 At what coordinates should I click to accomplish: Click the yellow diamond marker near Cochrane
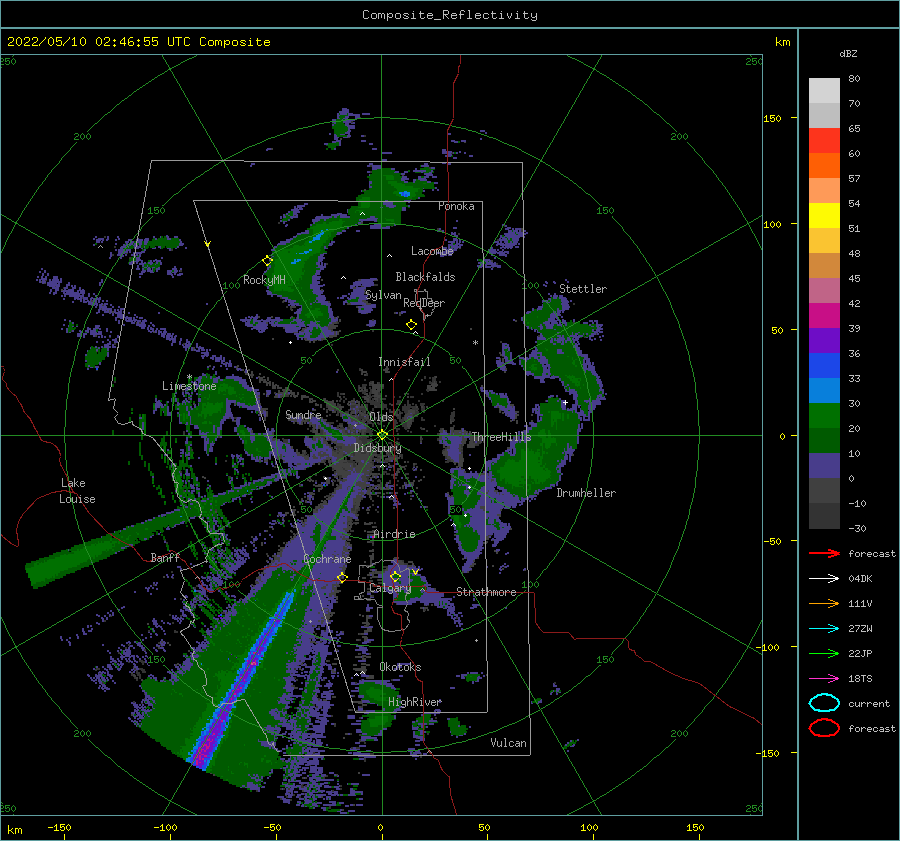click(342, 577)
